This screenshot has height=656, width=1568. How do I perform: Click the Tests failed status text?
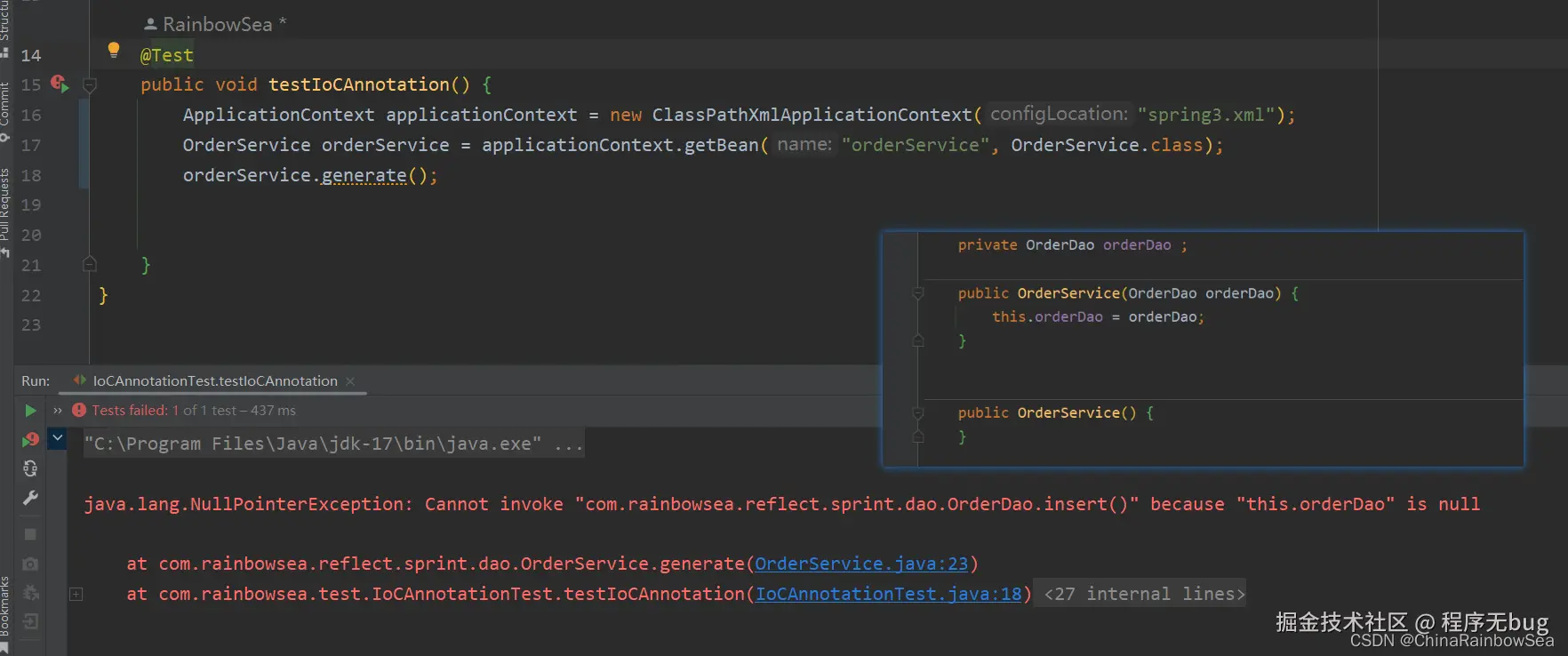194,411
